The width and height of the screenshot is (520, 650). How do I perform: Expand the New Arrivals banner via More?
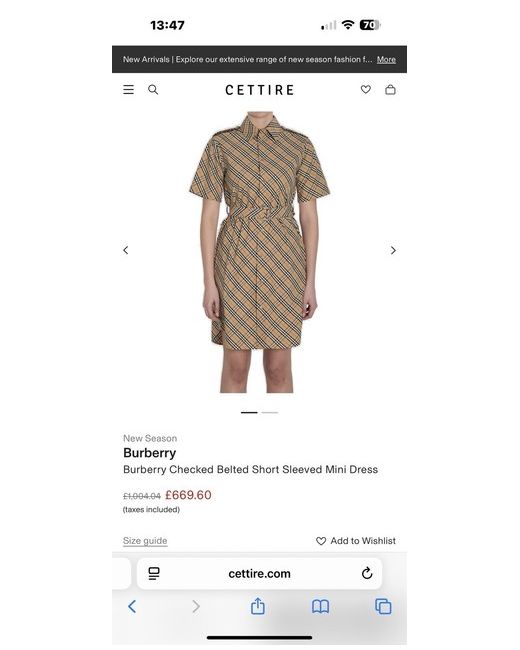tap(386, 60)
